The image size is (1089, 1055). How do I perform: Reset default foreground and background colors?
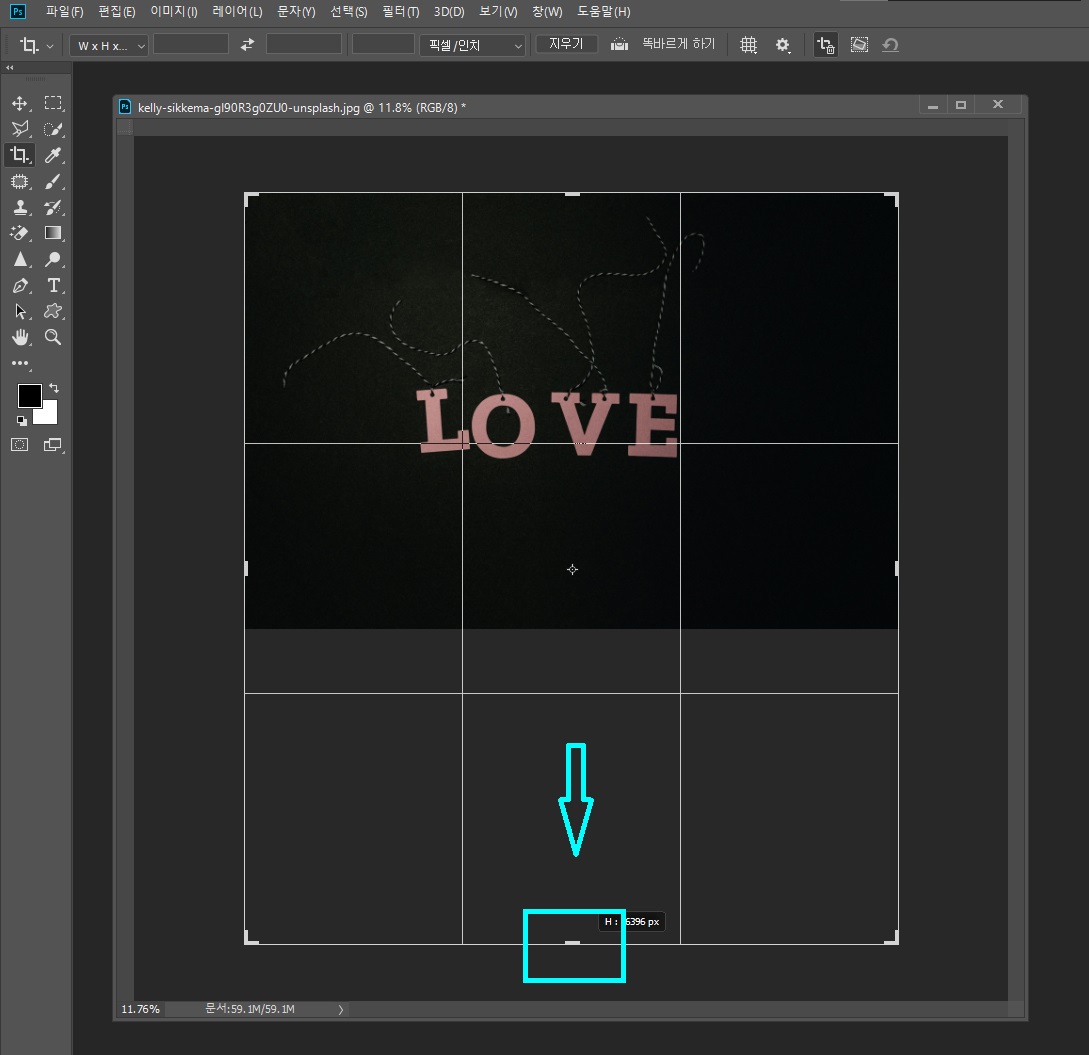pos(22,420)
